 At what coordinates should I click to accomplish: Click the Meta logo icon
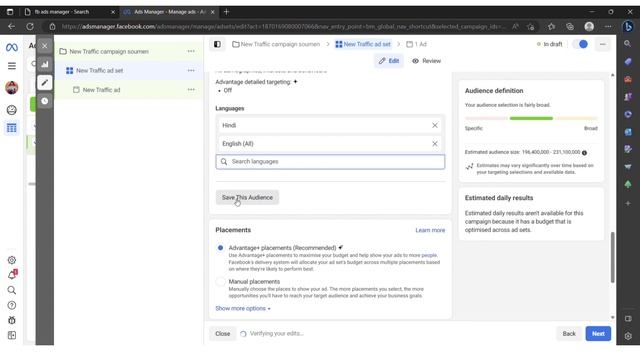tap(12, 47)
